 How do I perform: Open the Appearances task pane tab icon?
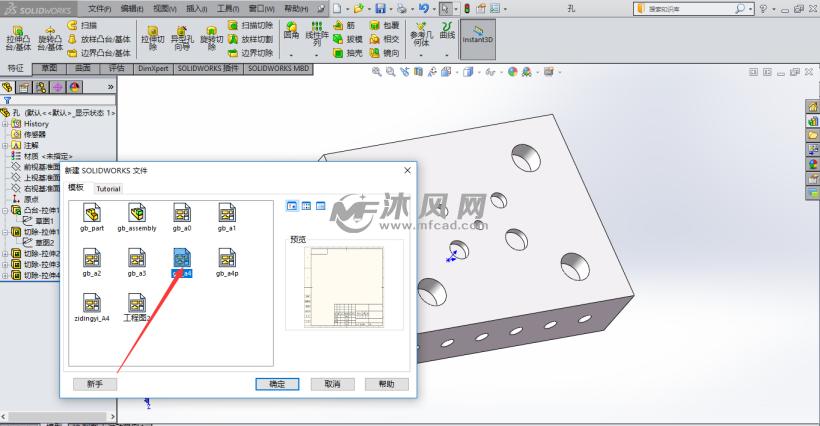point(813,164)
